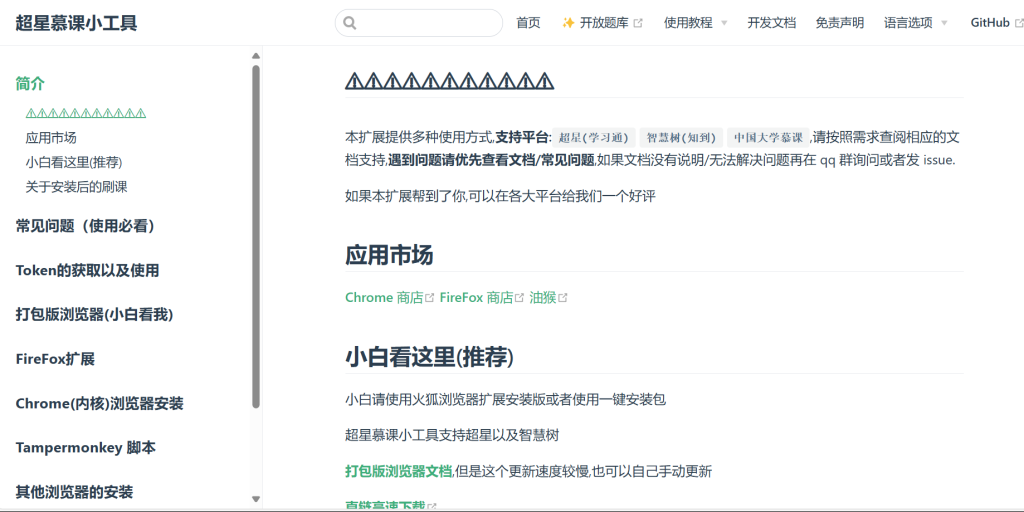Click the sidebar scrollbar thumb
Screen dimensions: 1024x512
click(256, 236)
